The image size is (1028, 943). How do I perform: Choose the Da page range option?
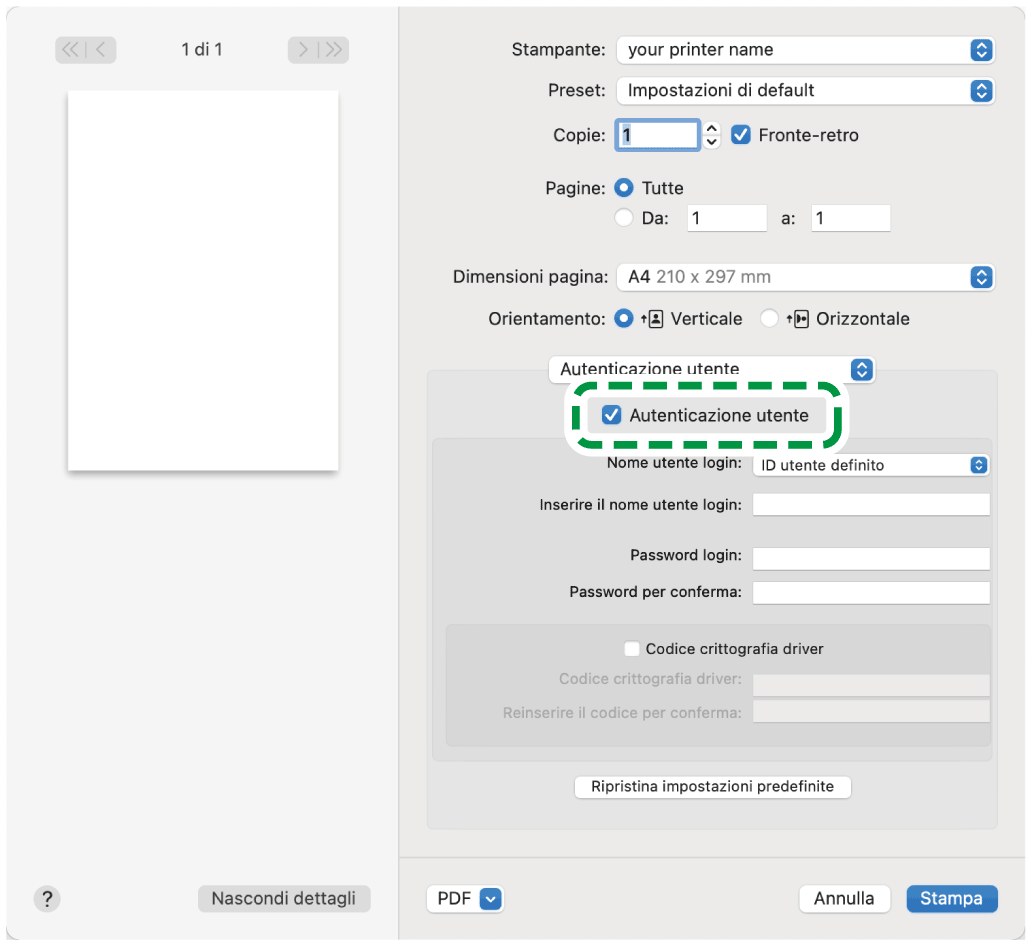coord(624,218)
